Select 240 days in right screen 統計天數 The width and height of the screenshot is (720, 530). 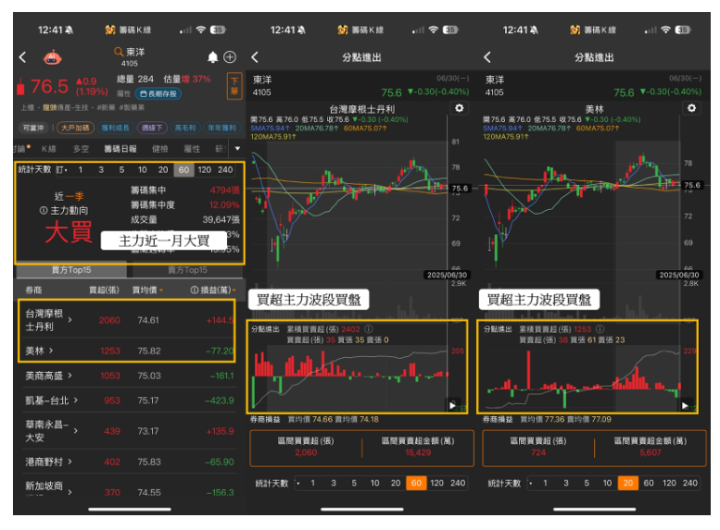[x=690, y=483]
